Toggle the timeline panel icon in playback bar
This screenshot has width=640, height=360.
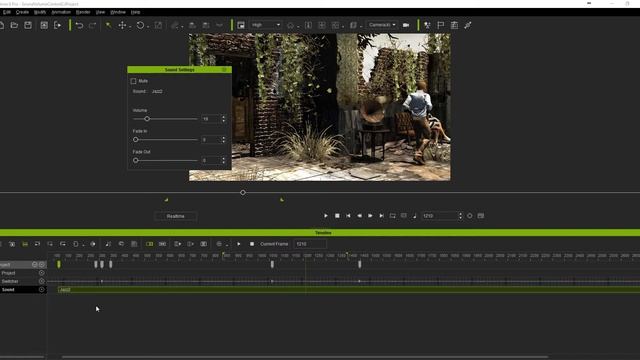point(481,216)
